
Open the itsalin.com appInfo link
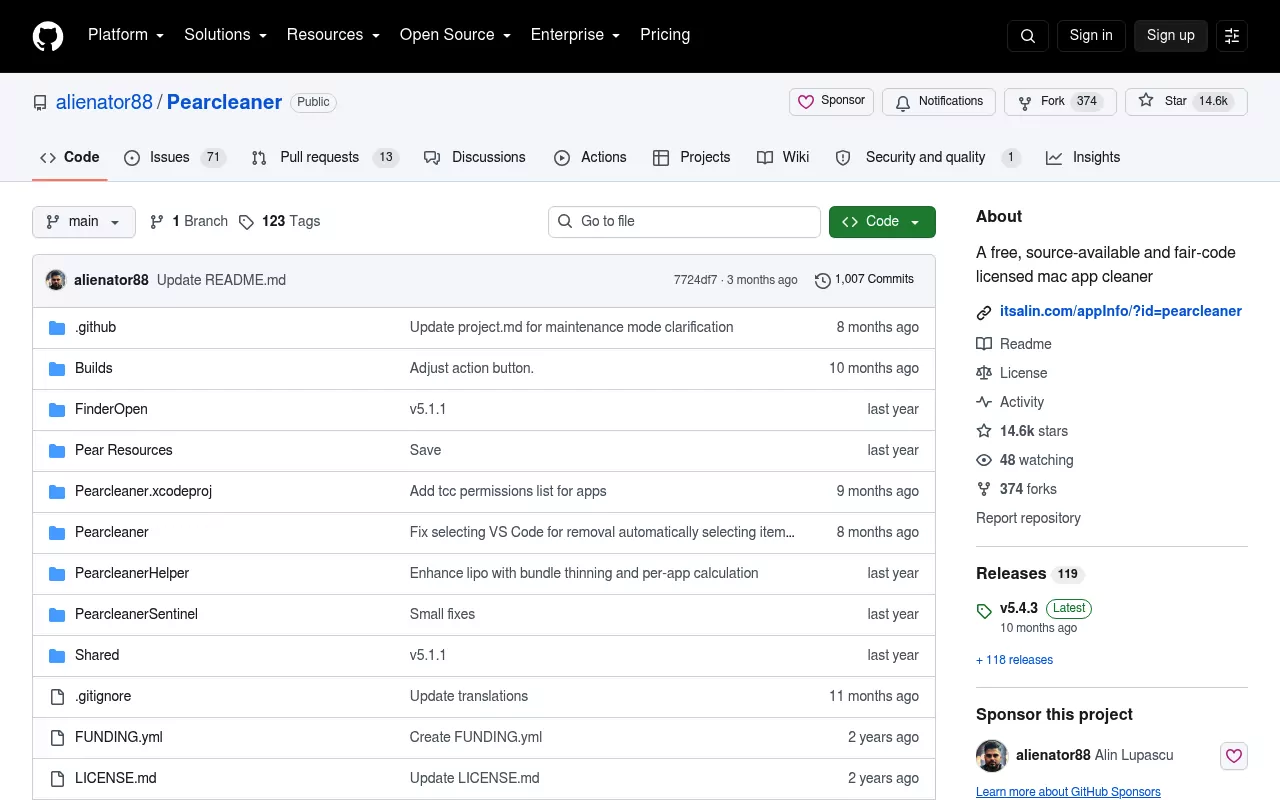pyautogui.click(x=1121, y=312)
